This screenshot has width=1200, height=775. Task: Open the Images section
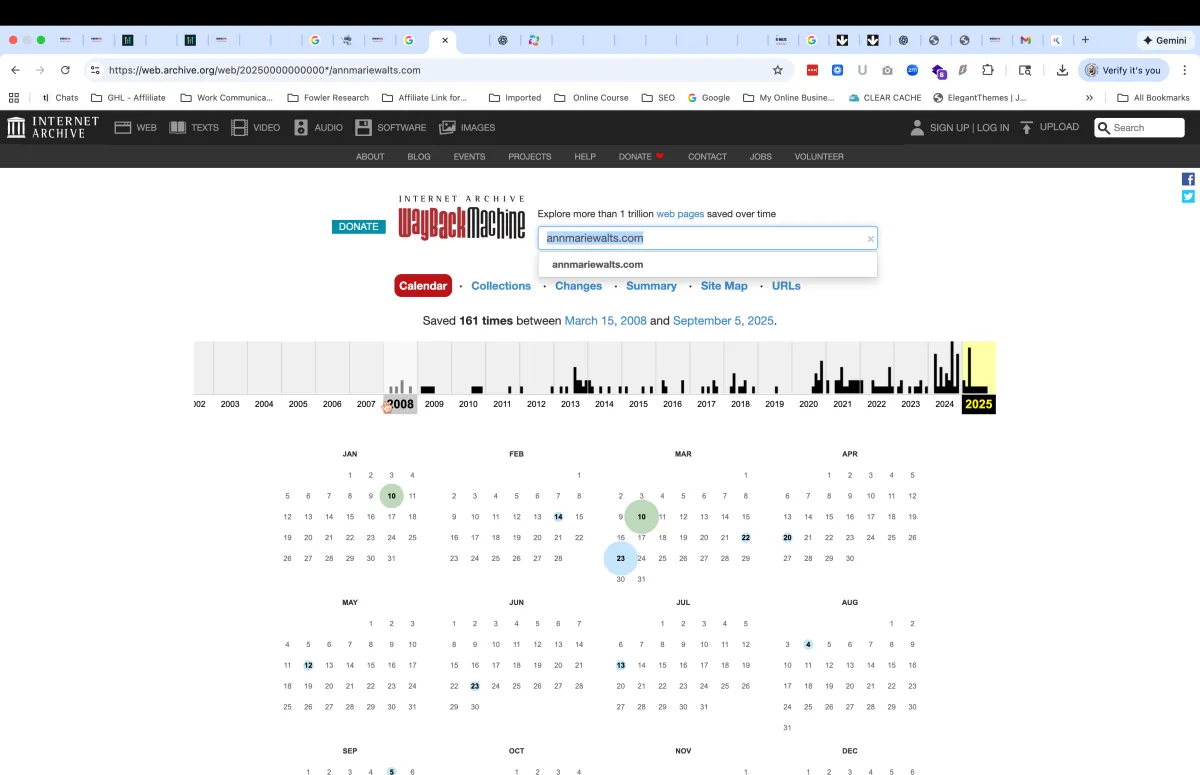[x=467, y=127]
